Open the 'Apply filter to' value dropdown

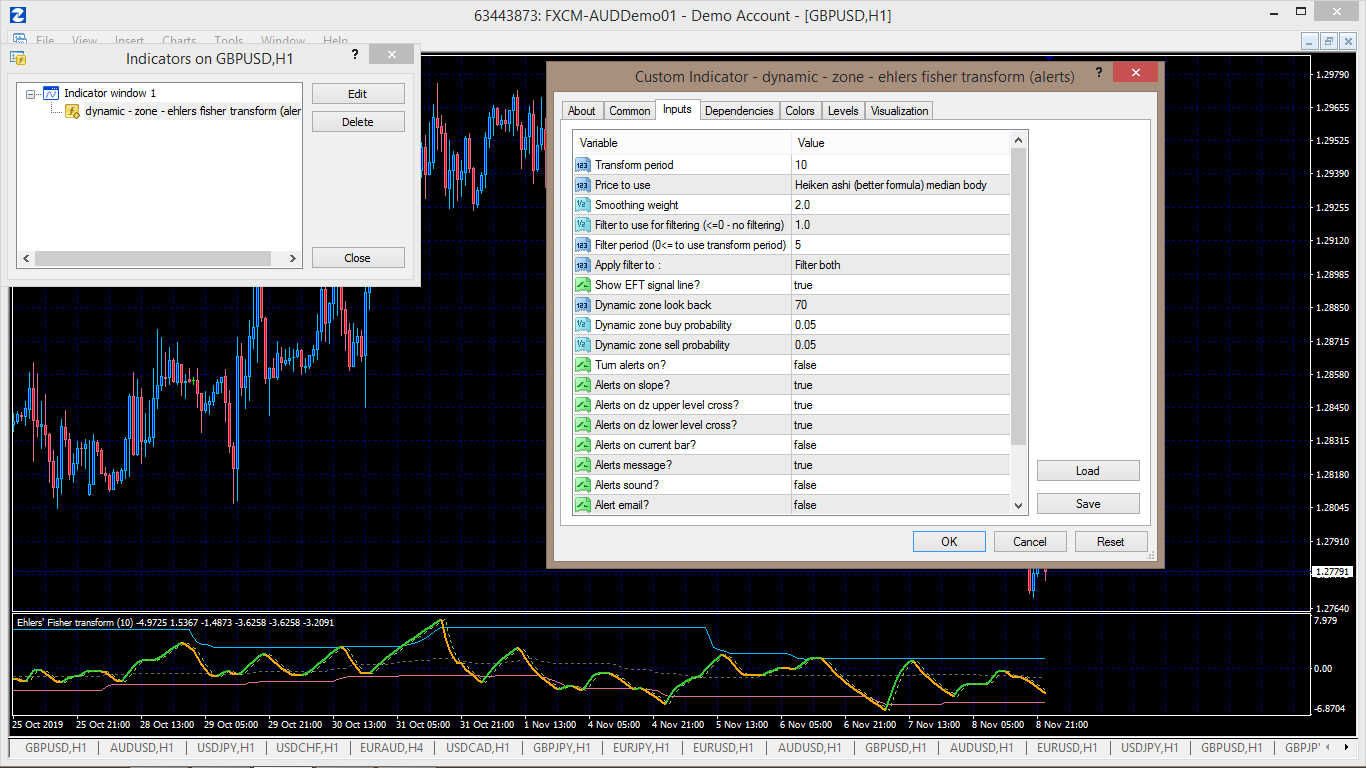pyautogui.click(x=900, y=265)
